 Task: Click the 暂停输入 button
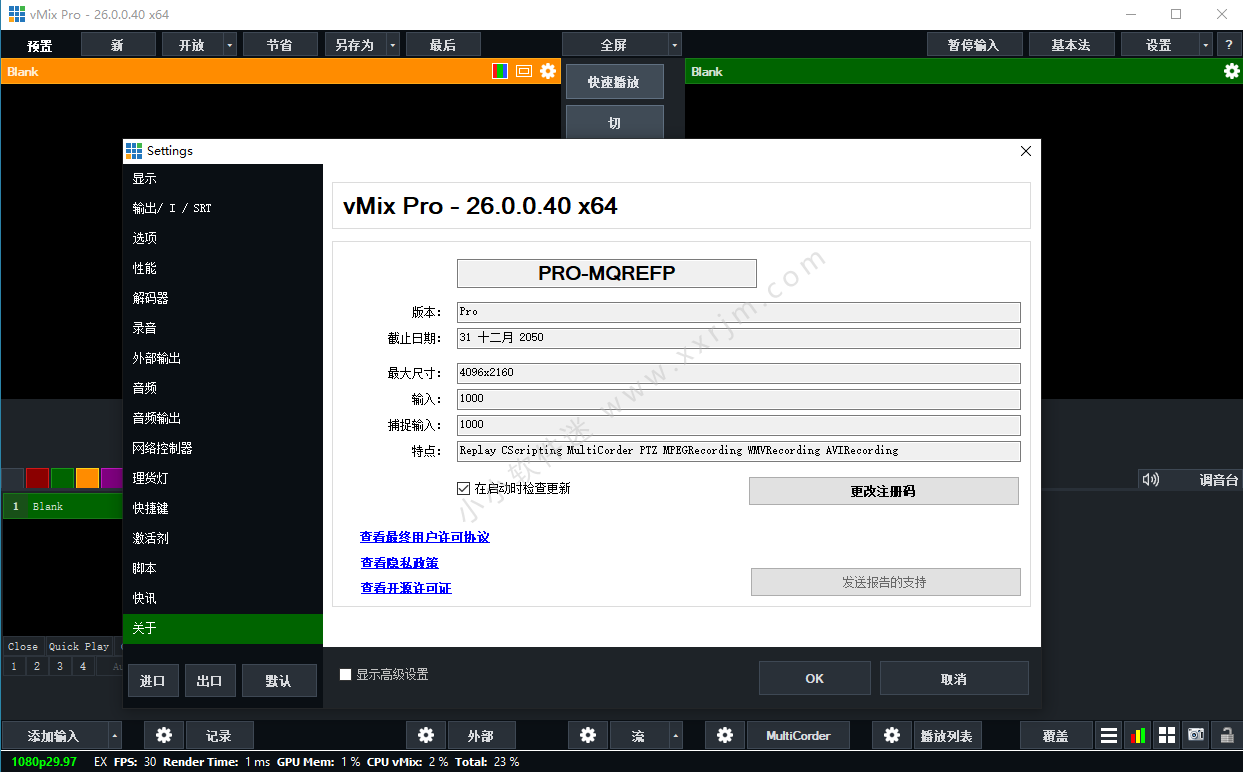pyautogui.click(x=974, y=45)
